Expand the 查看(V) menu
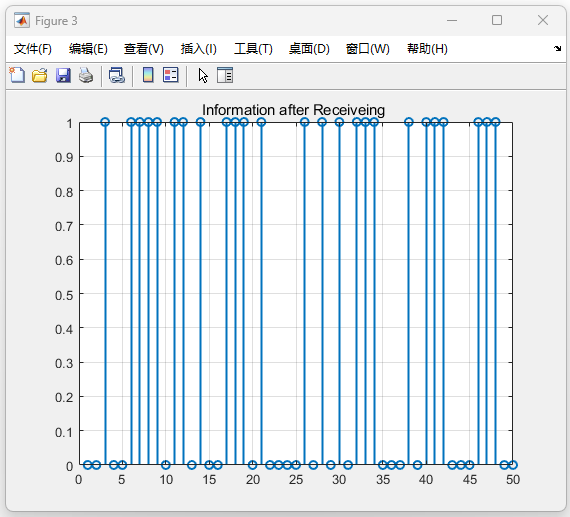570x517 pixels. pos(144,49)
